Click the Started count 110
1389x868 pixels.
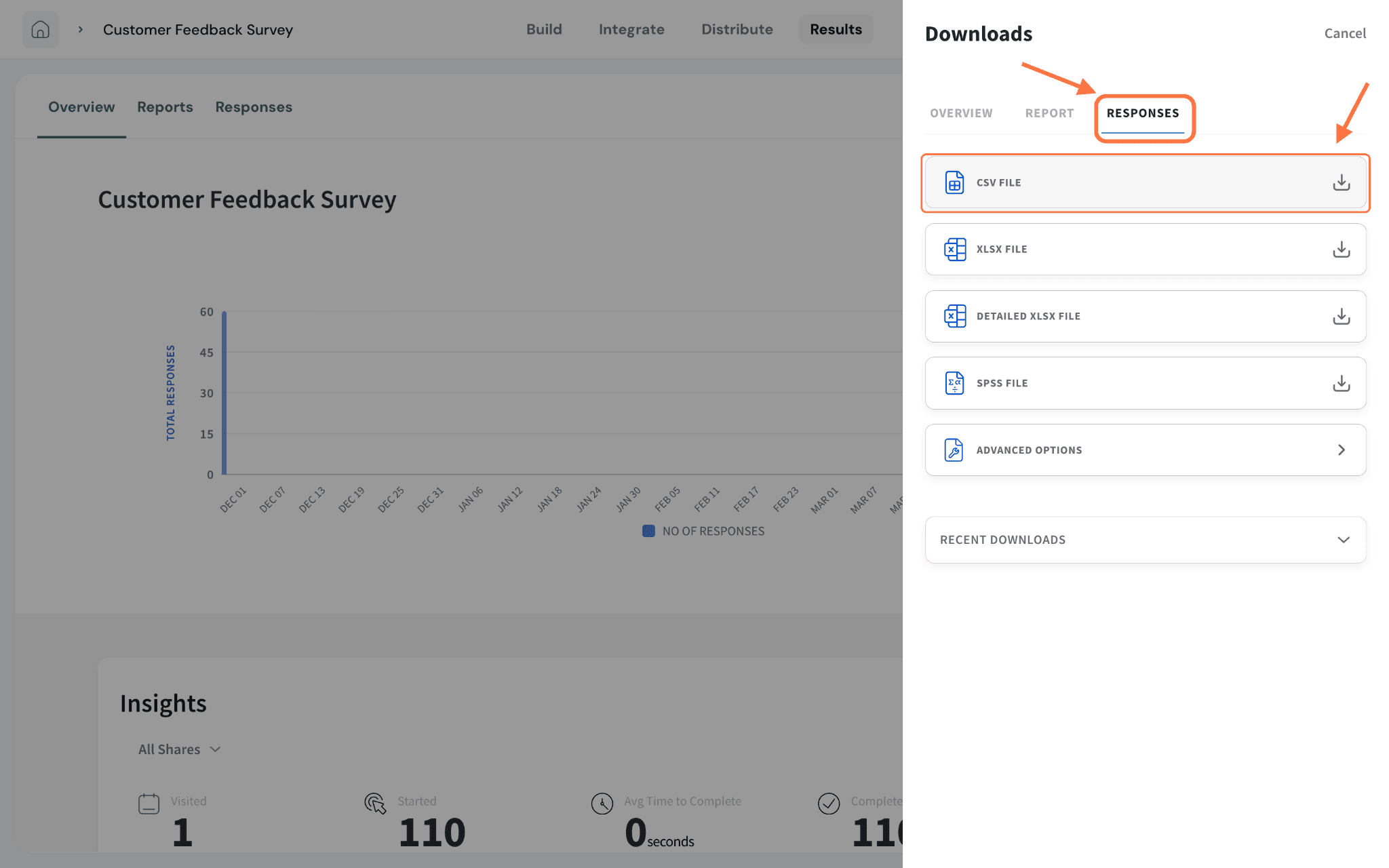pos(432,833)
